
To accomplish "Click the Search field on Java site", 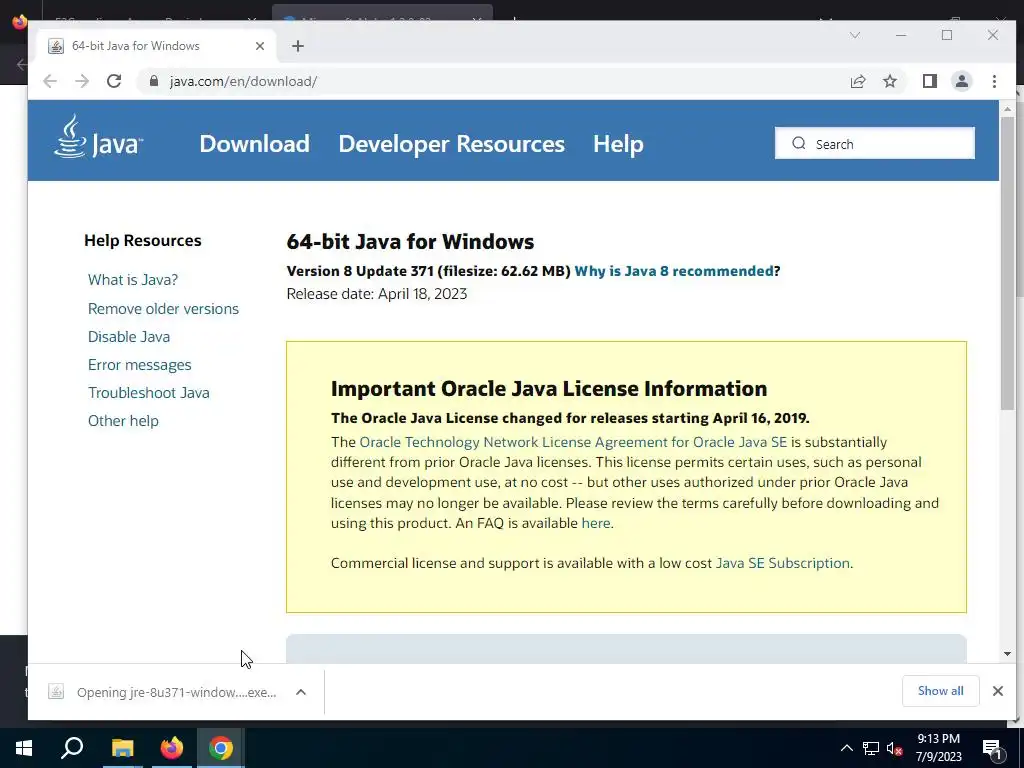I will (874, 143).
